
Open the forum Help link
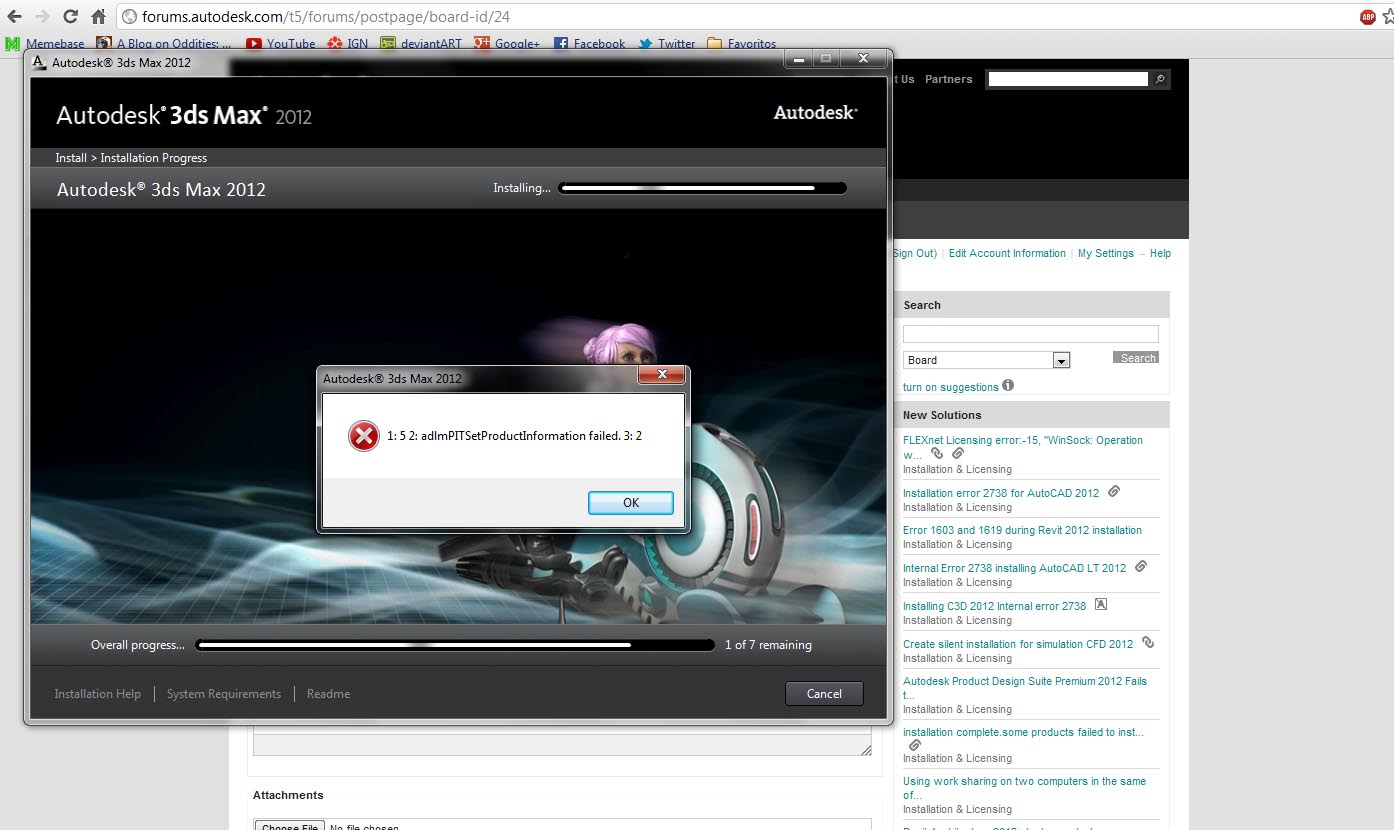(1160, 254)
